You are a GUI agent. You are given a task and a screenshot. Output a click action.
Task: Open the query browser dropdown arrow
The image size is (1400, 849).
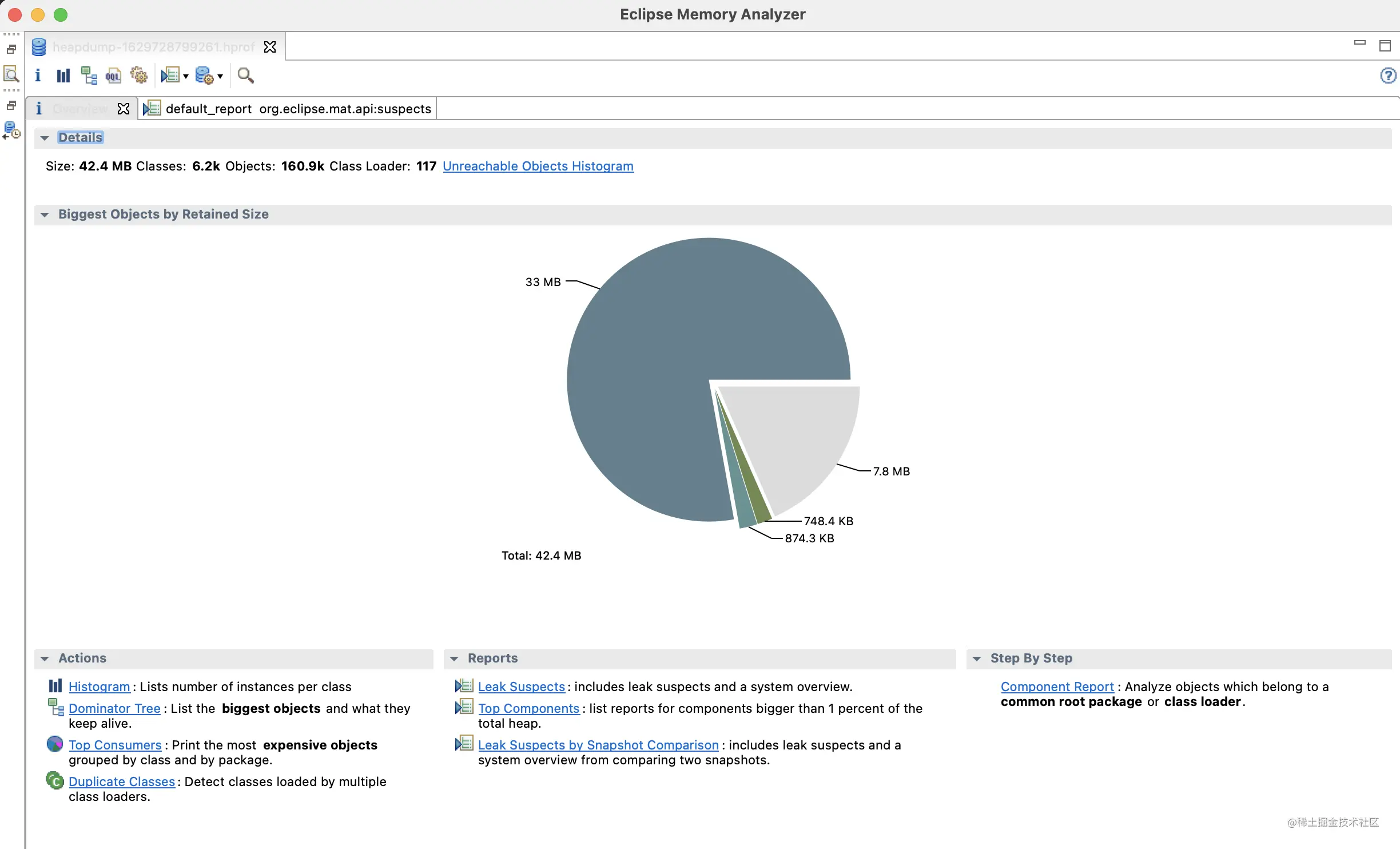[x=220, y=76]
